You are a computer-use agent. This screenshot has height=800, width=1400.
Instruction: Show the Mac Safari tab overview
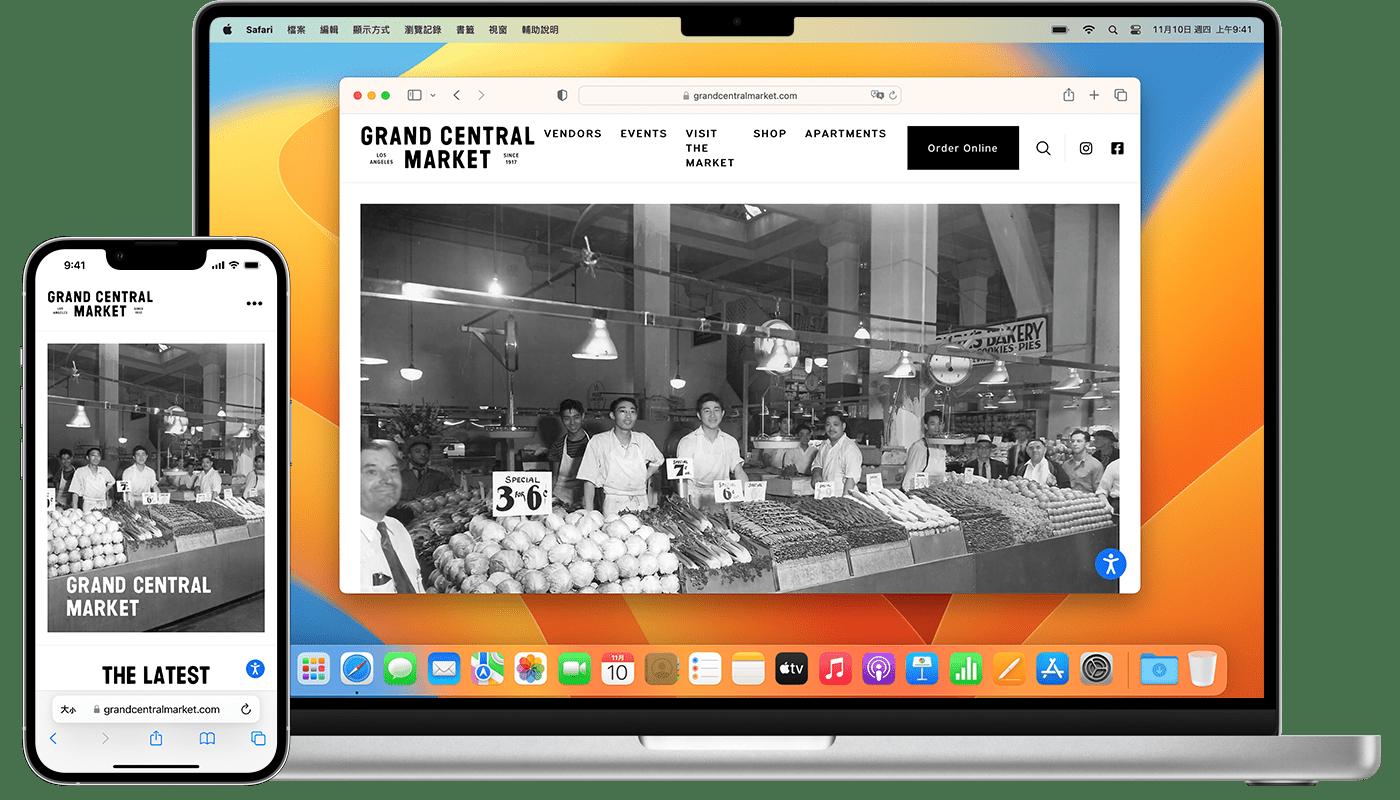point(1120,95)
